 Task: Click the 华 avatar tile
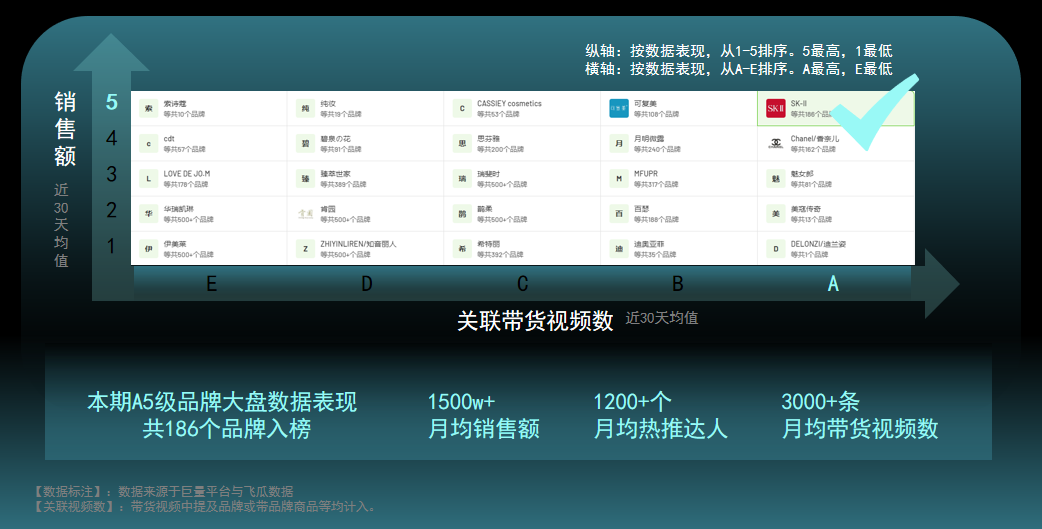click(148, 214)
